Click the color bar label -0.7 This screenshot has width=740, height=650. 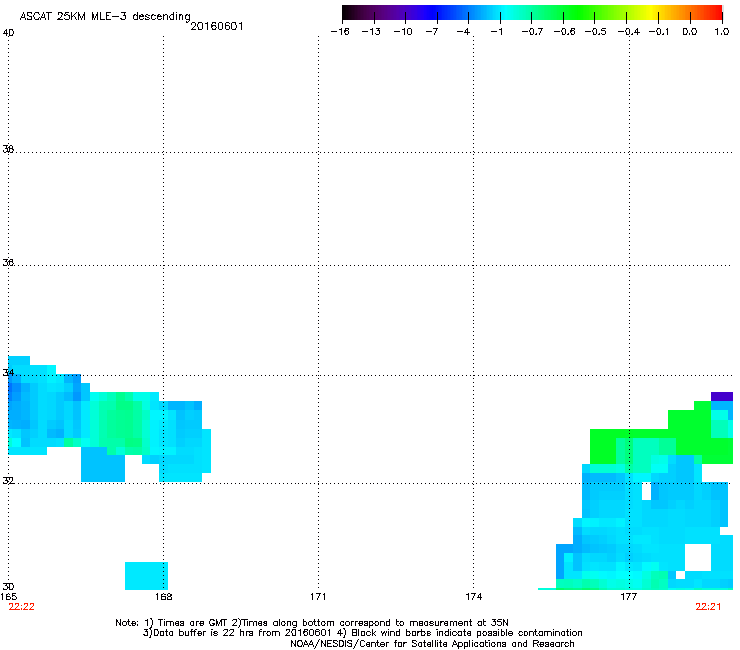(532, 32)
